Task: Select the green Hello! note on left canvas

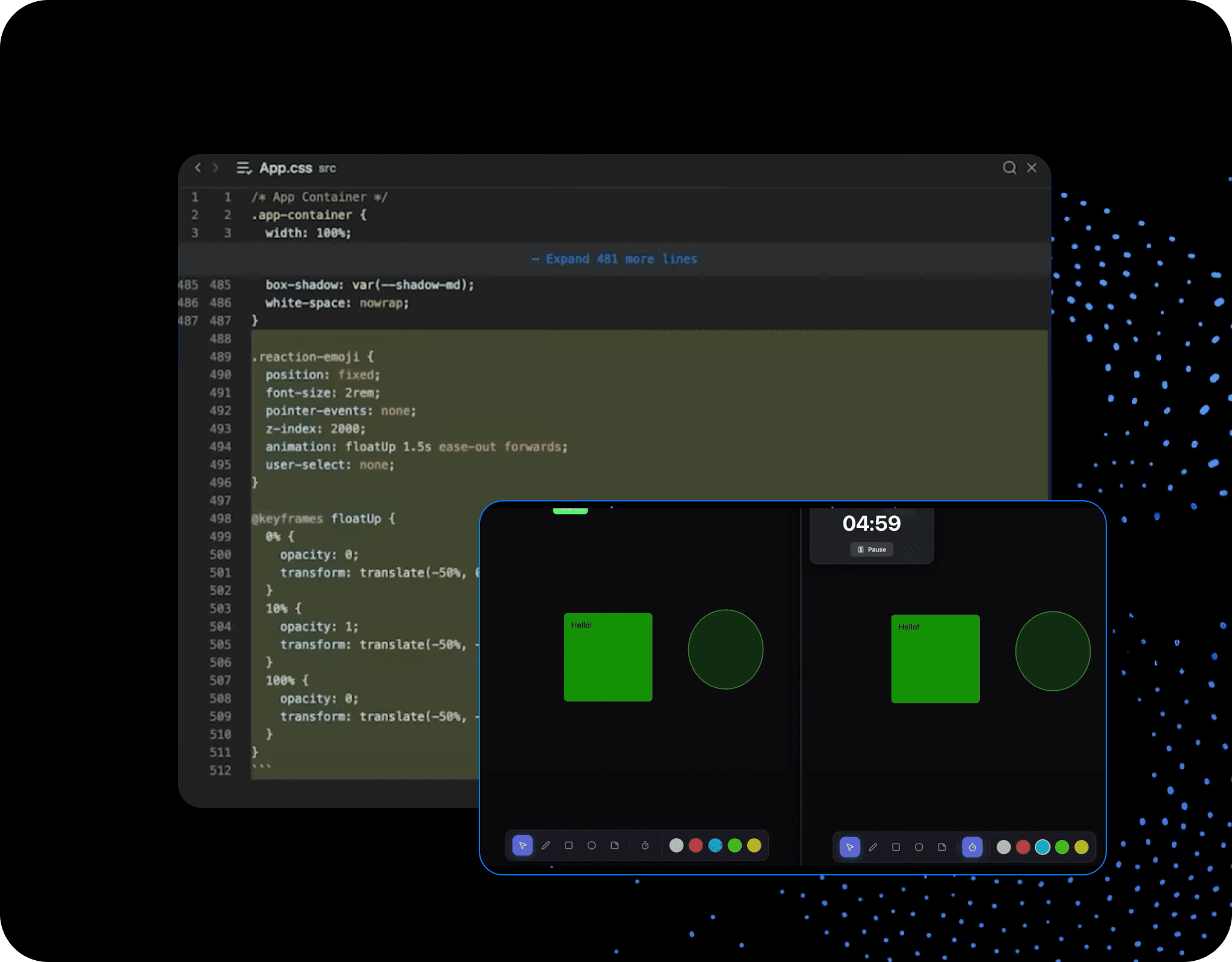Action: click(608, 657)
